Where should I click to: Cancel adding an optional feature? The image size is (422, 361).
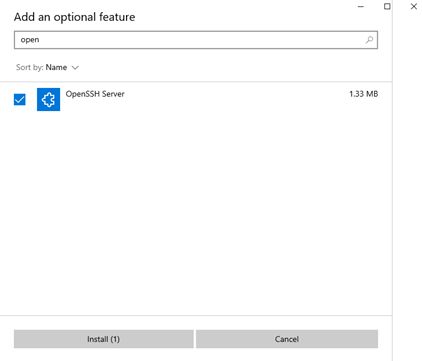(287, 339)
